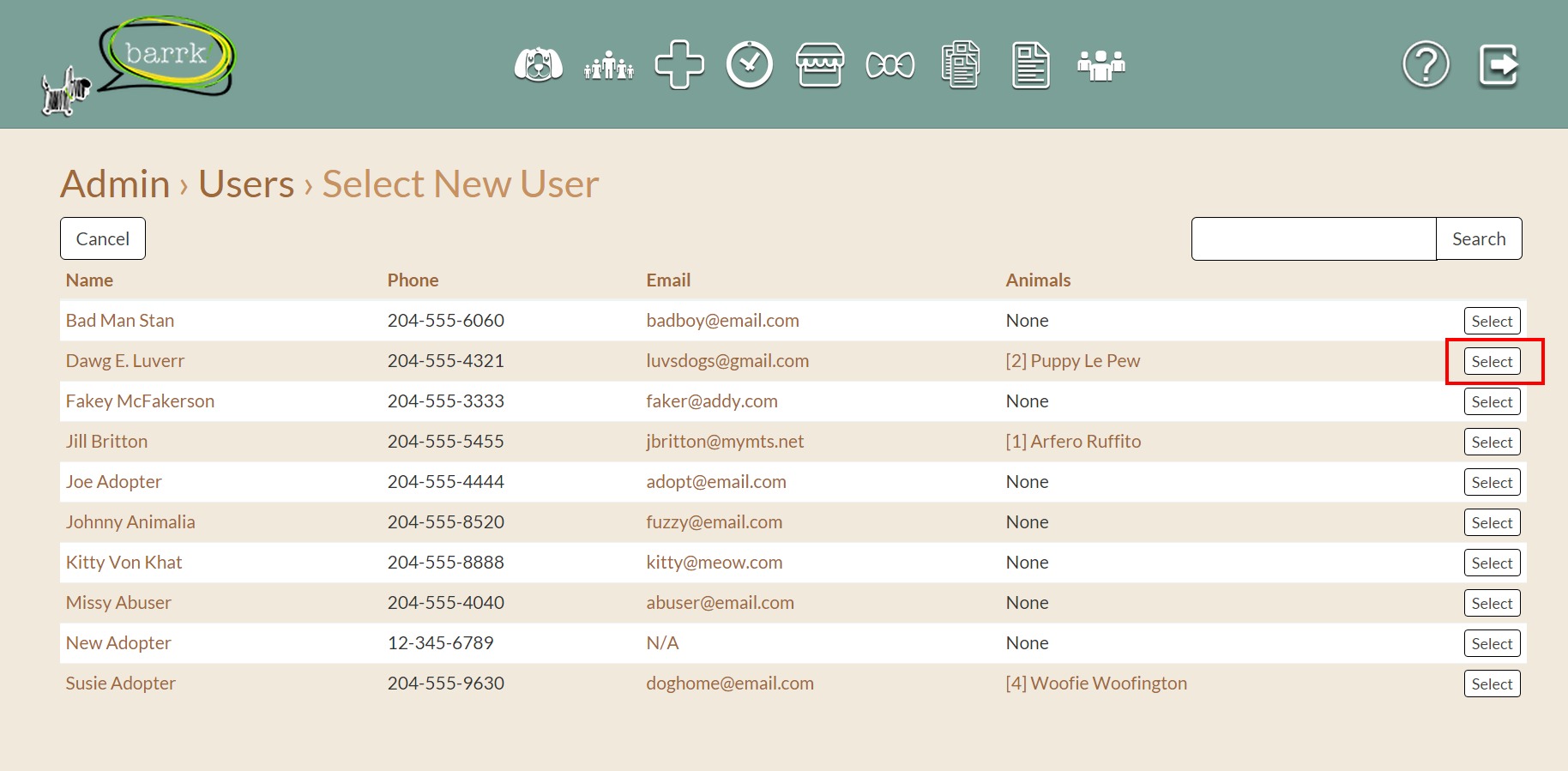
Task: Open Missy Abuser name link
Action: coord(118,603)
